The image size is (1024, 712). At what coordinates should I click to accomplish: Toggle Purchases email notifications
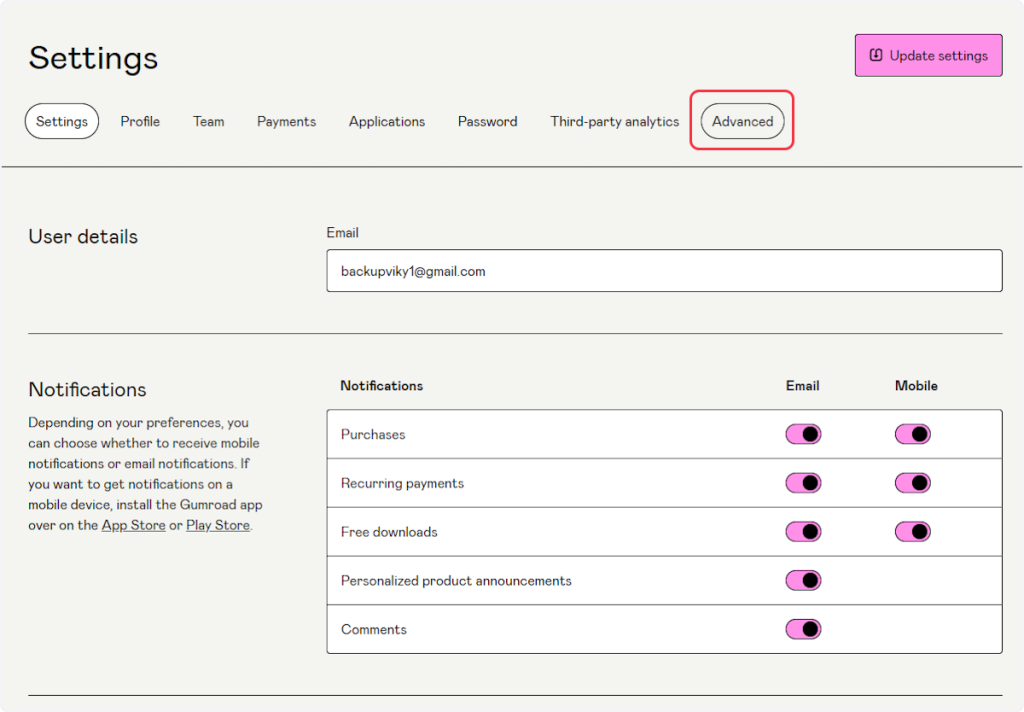coord(803,434)
